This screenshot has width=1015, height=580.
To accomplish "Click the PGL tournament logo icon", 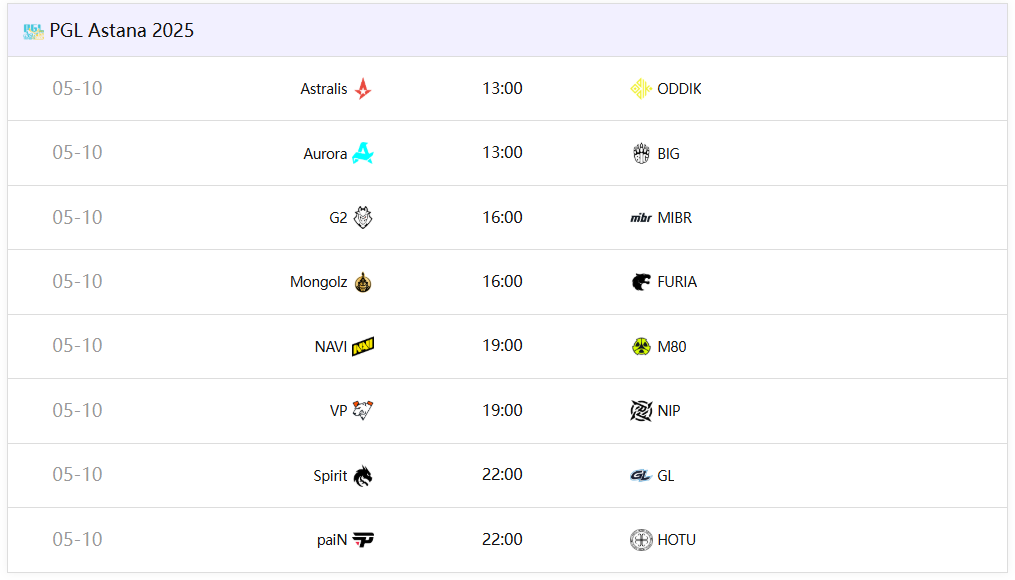I will [33, 31].
